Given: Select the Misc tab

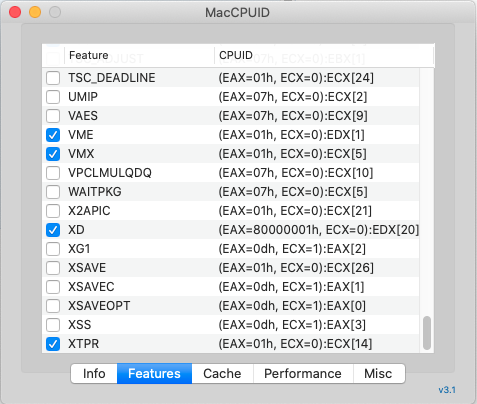Looking at the screenshot, I should click(x=379, y=374).
